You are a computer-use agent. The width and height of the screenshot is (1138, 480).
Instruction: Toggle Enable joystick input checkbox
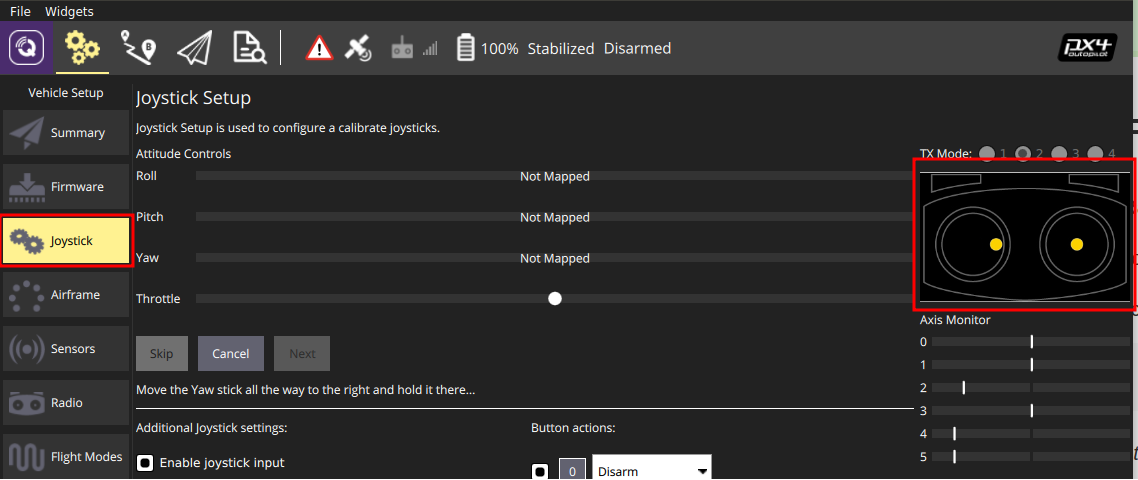pyautogui.click(x=145, y=463)
